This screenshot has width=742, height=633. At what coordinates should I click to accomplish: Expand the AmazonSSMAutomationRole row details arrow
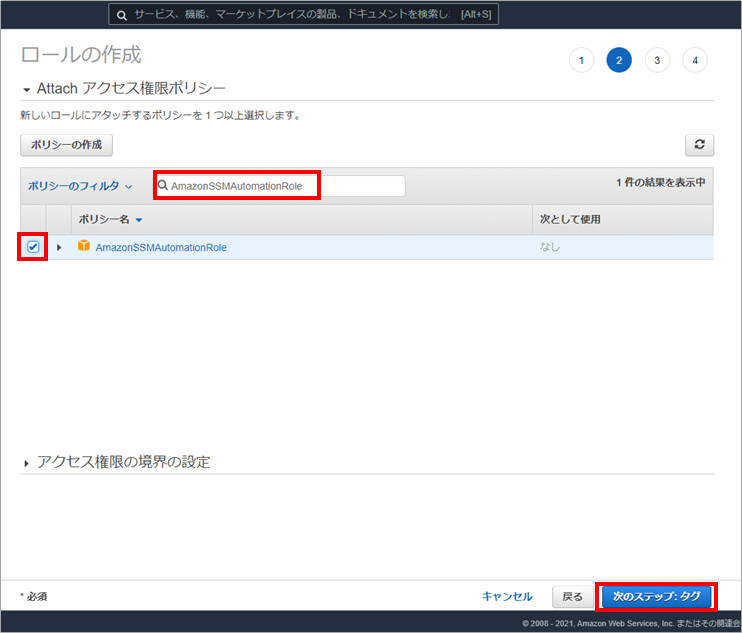(x=59, y=247)
